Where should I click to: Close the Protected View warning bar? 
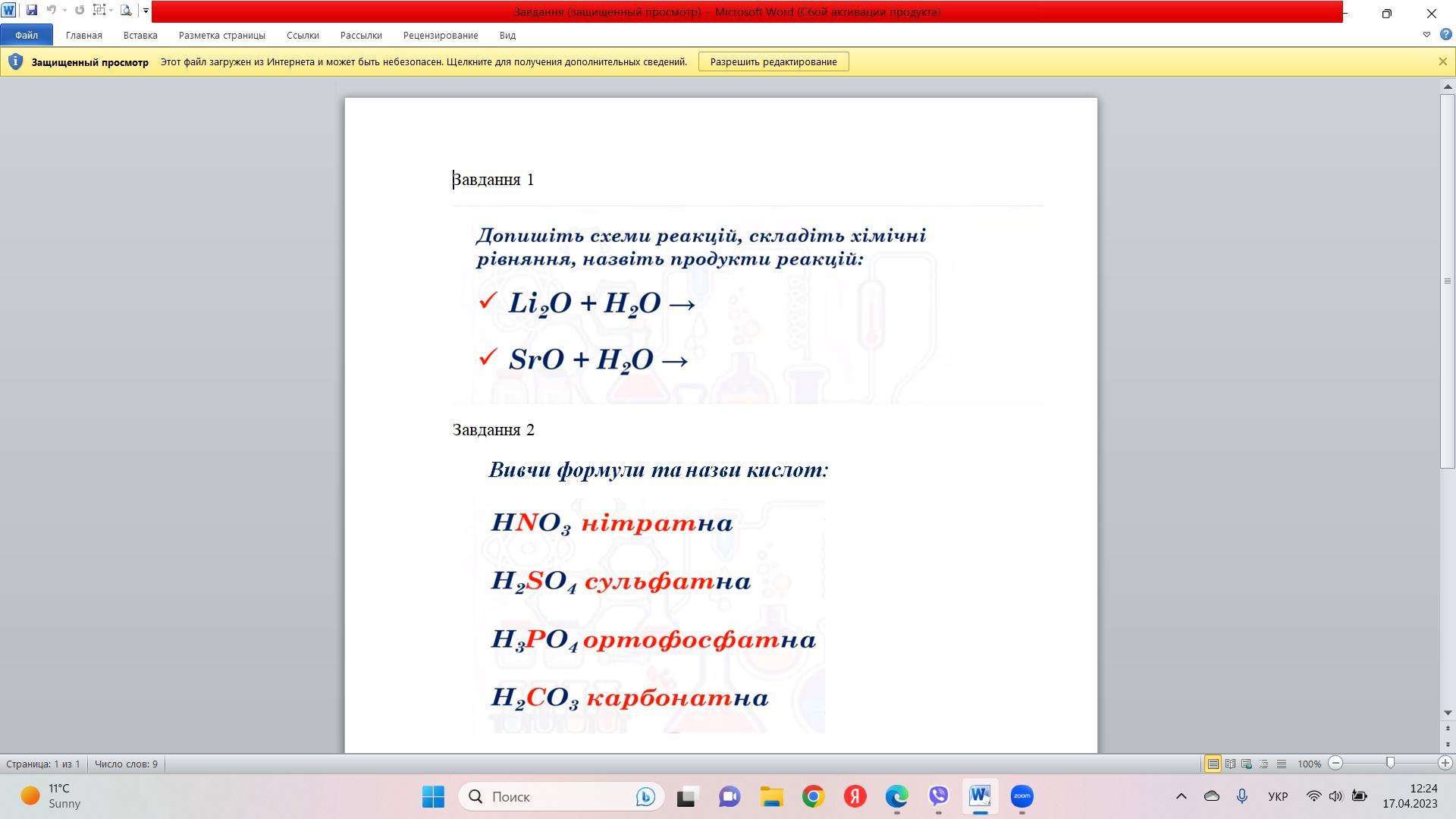(x=1442, y=61)
